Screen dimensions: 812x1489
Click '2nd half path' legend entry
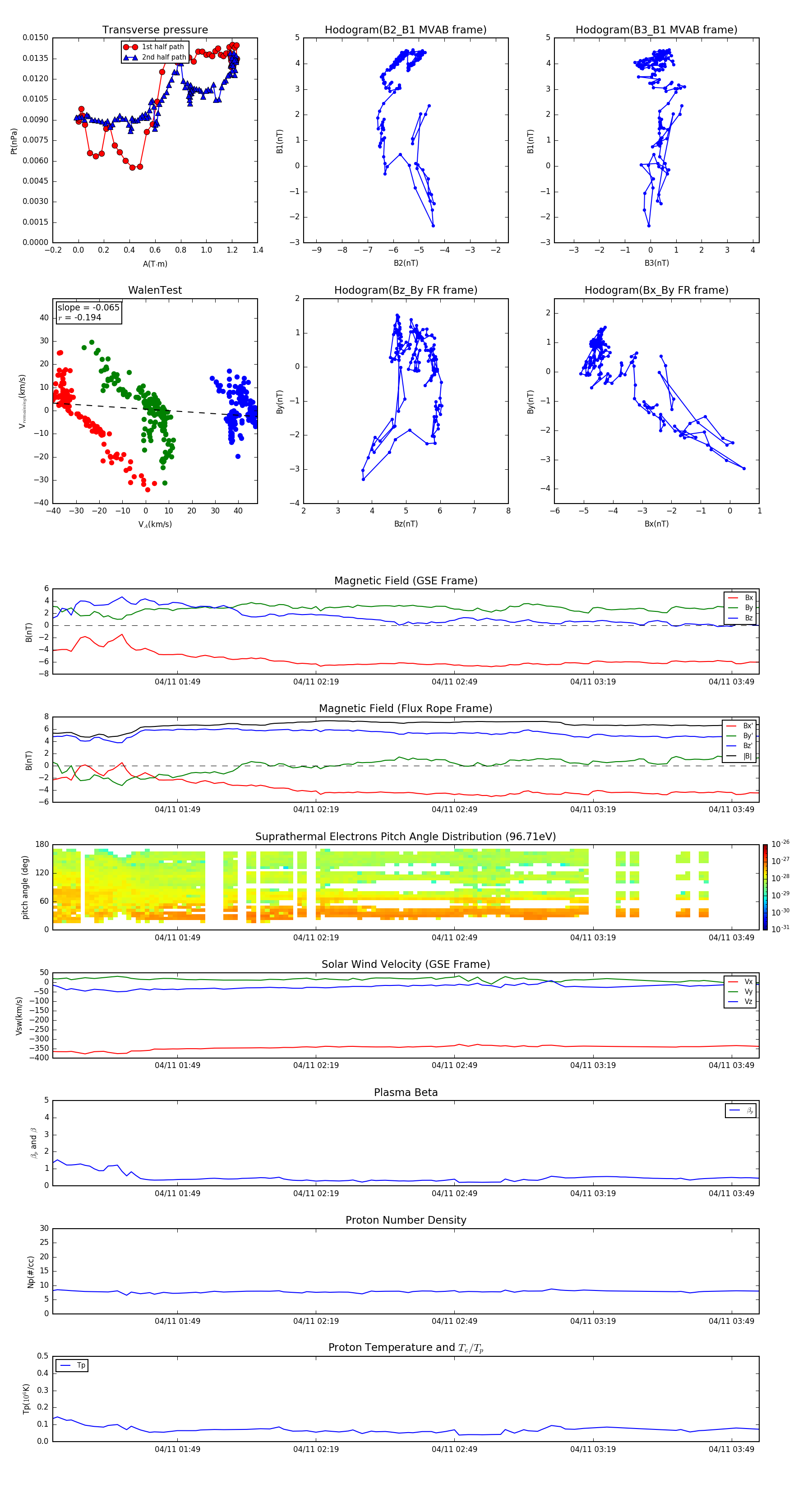click(154, 57)
